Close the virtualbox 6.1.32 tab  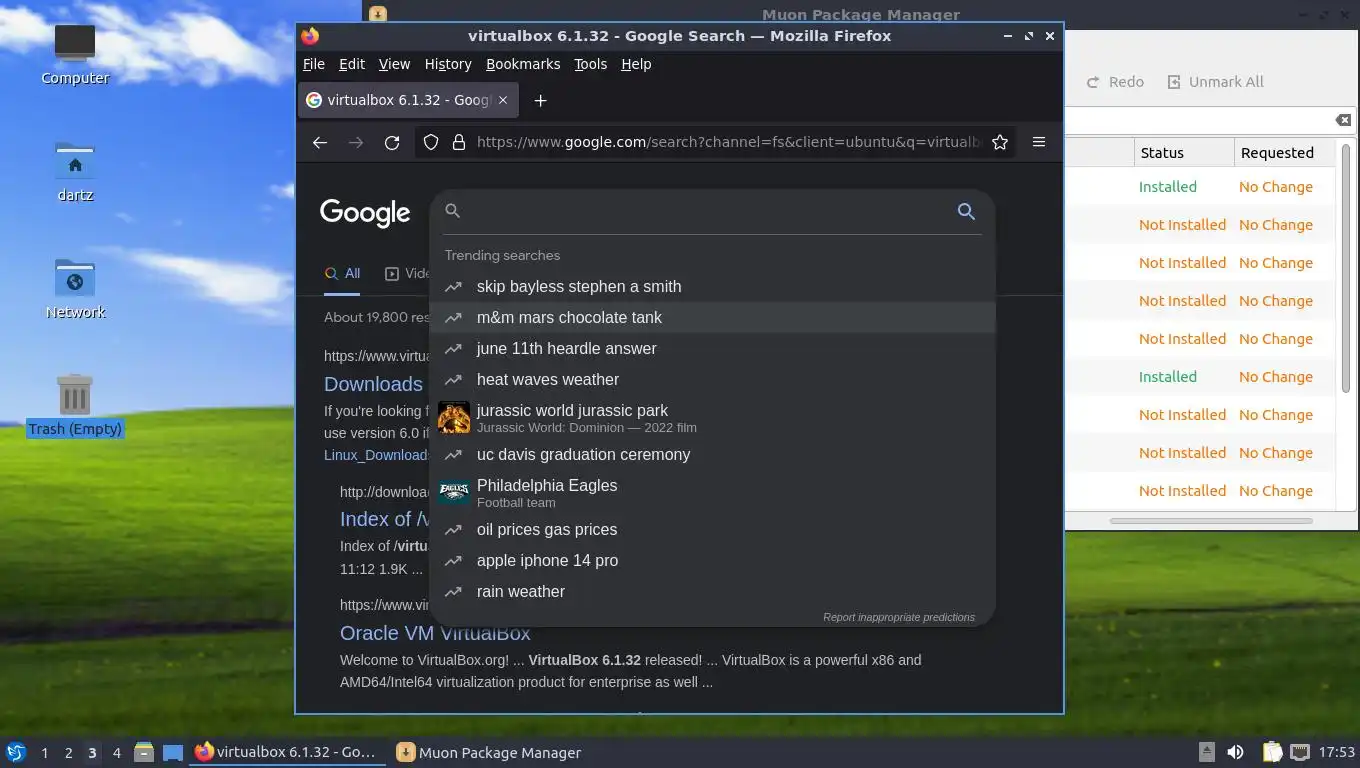tap(503, 100)
